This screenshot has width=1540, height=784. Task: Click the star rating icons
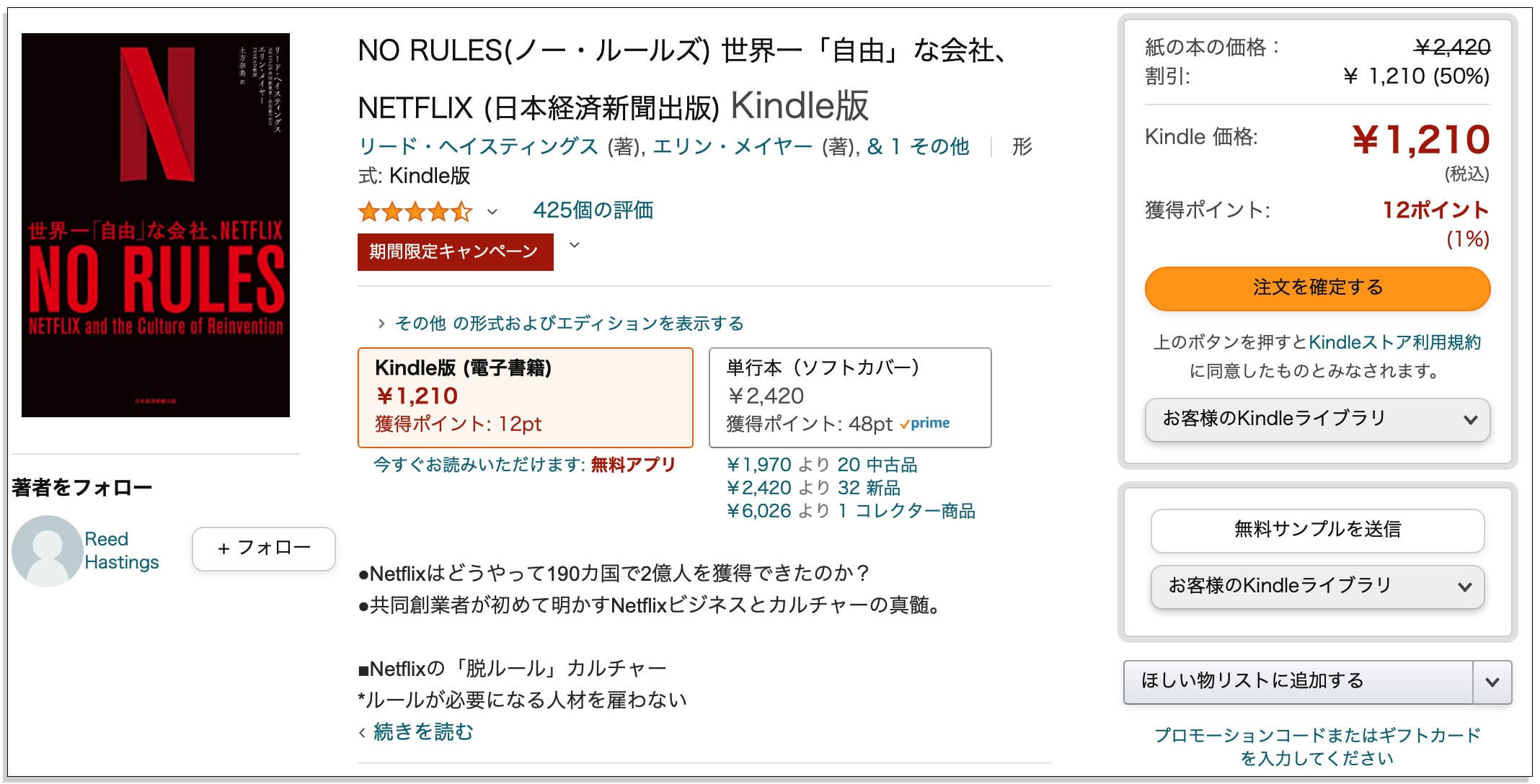pos(415,212)
